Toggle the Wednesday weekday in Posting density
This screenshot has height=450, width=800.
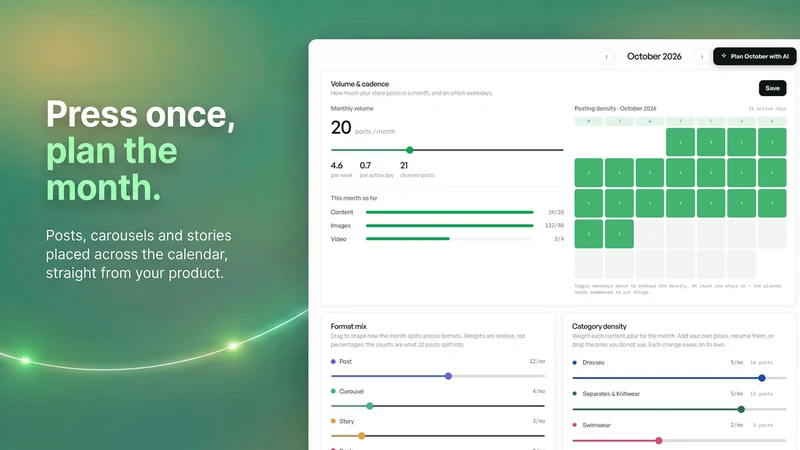pos(649,121)
